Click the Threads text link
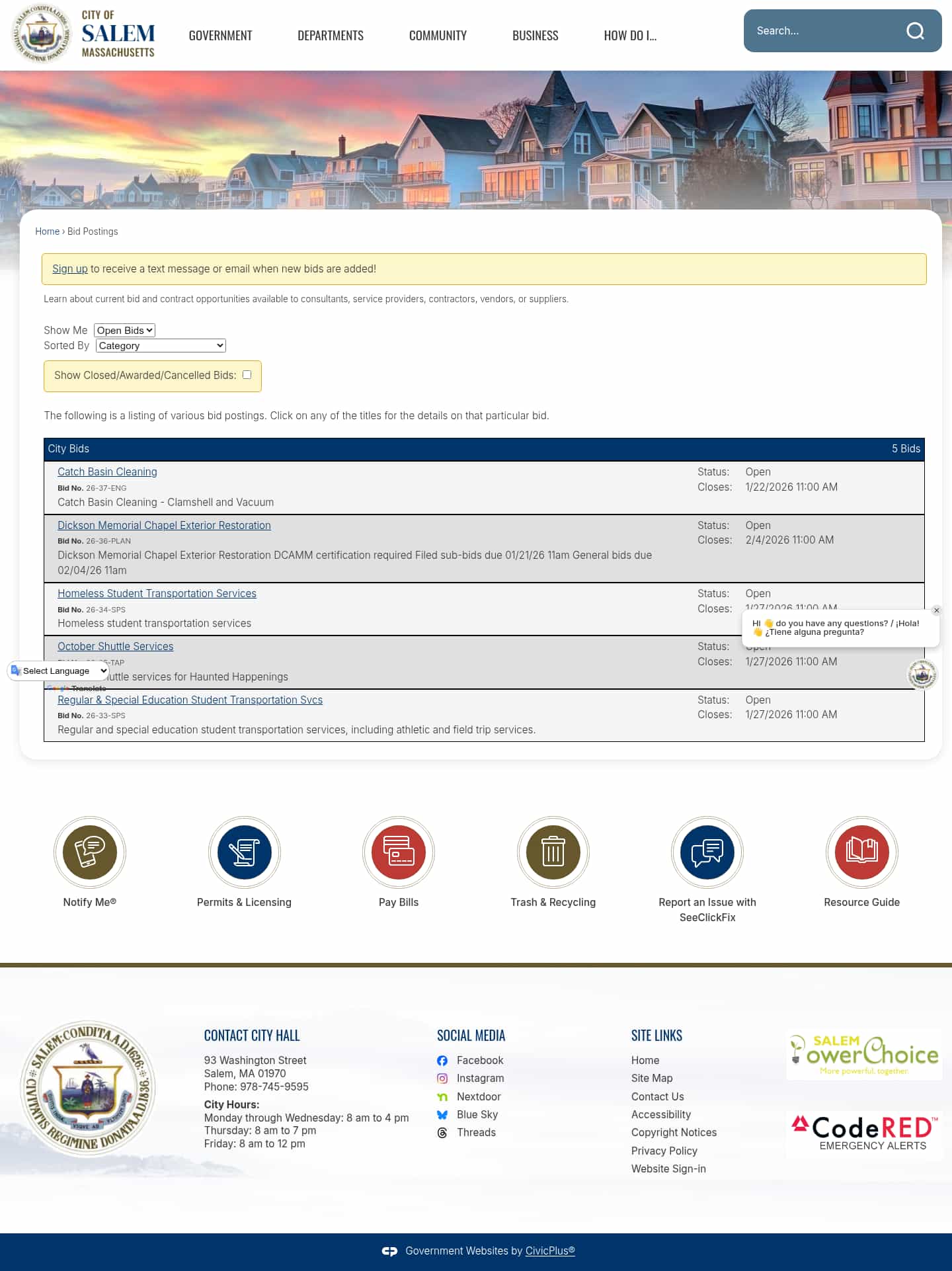The width and height of the screenshot is (952, 1271). (476, 1133)
